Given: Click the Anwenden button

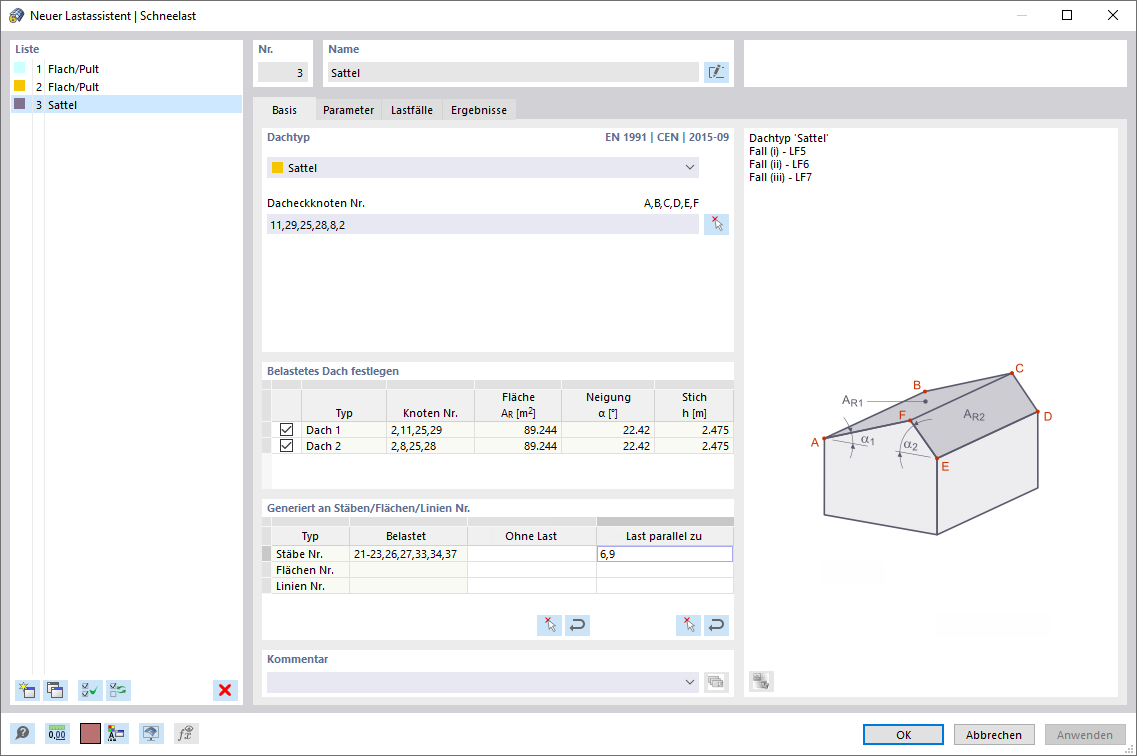Looking at the screenshot, I should coord(1085,734).
